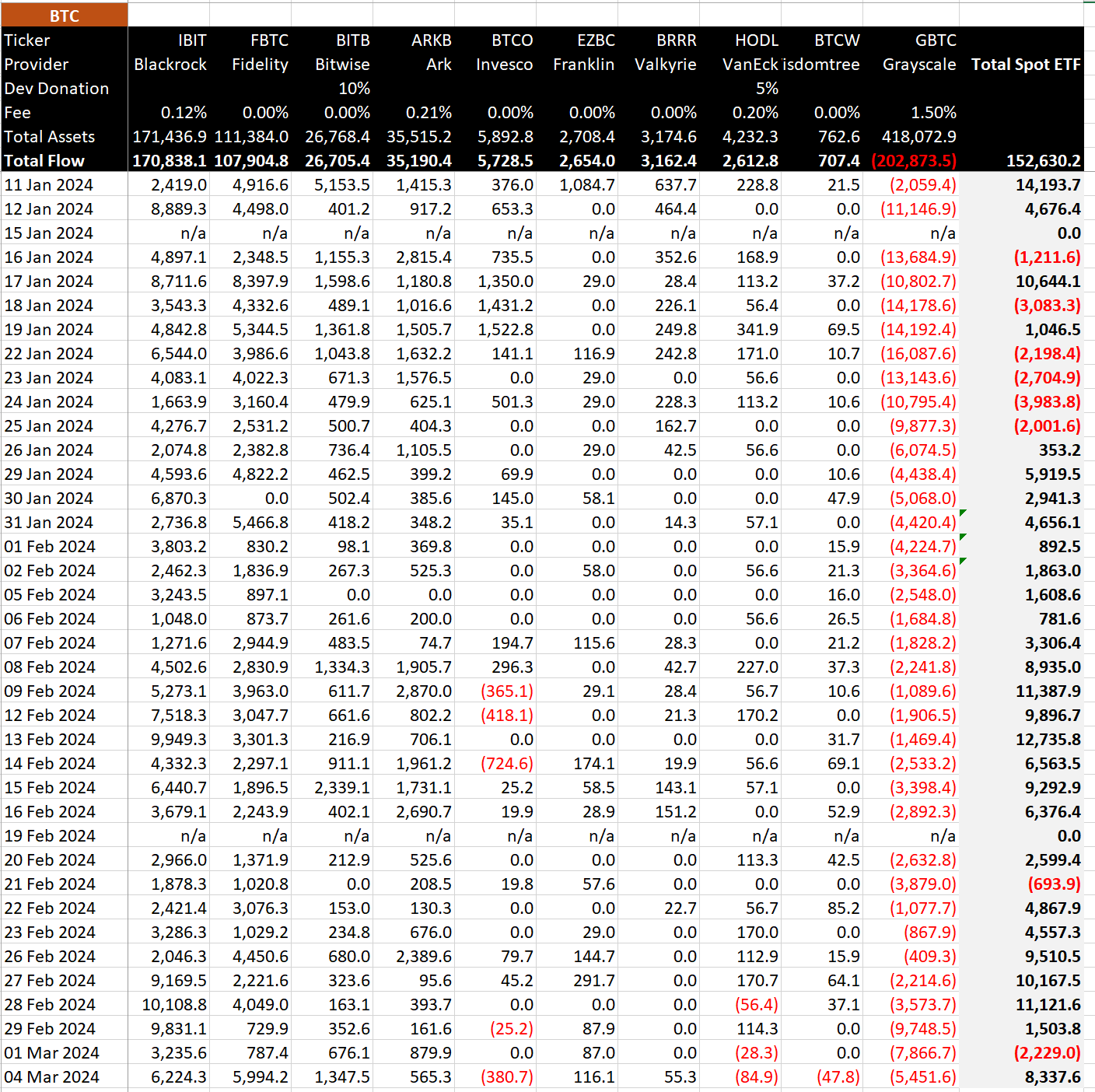Click the Grayscale provider header cell

[x=920, y=65]
